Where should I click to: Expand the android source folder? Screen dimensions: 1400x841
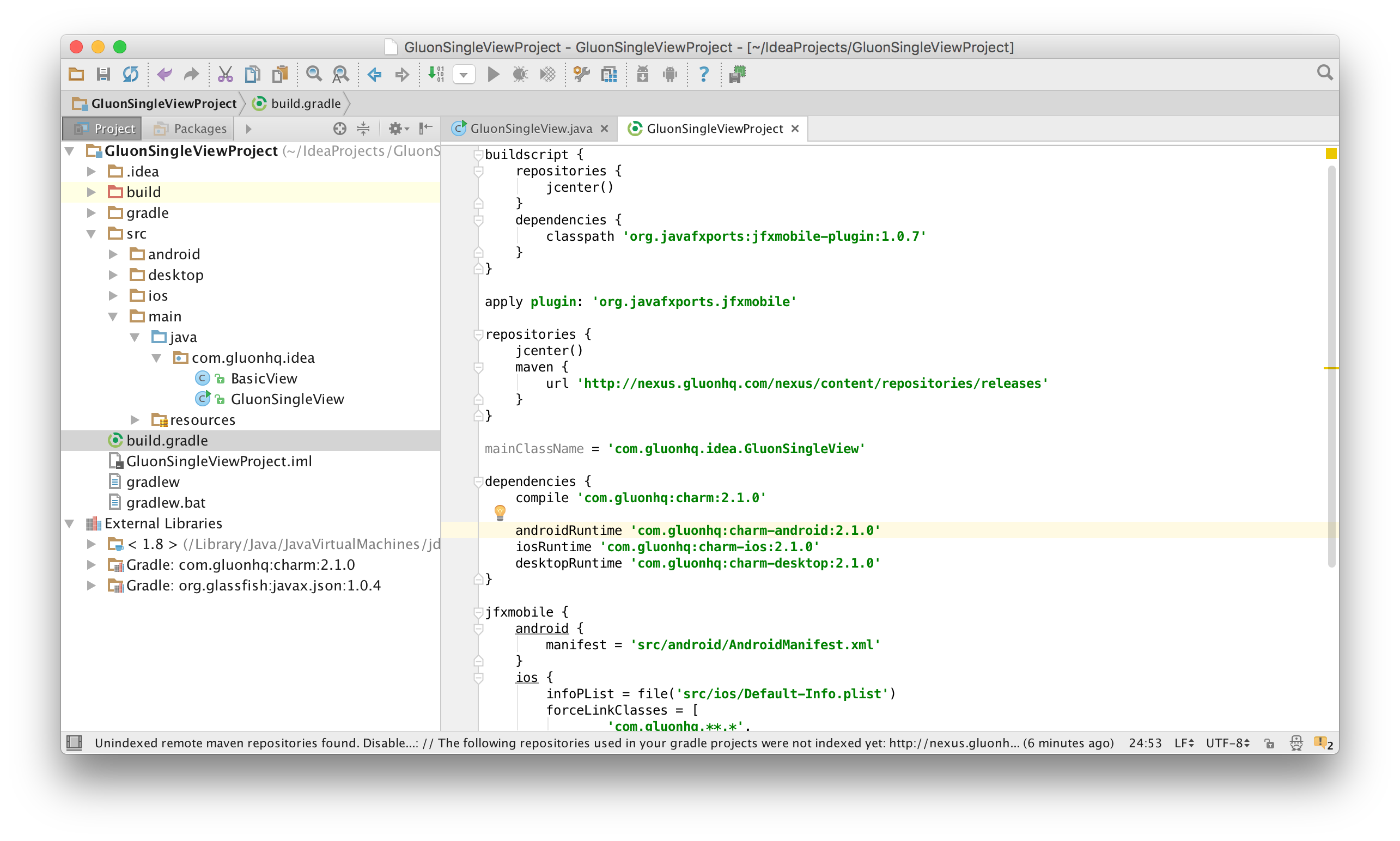113,254
